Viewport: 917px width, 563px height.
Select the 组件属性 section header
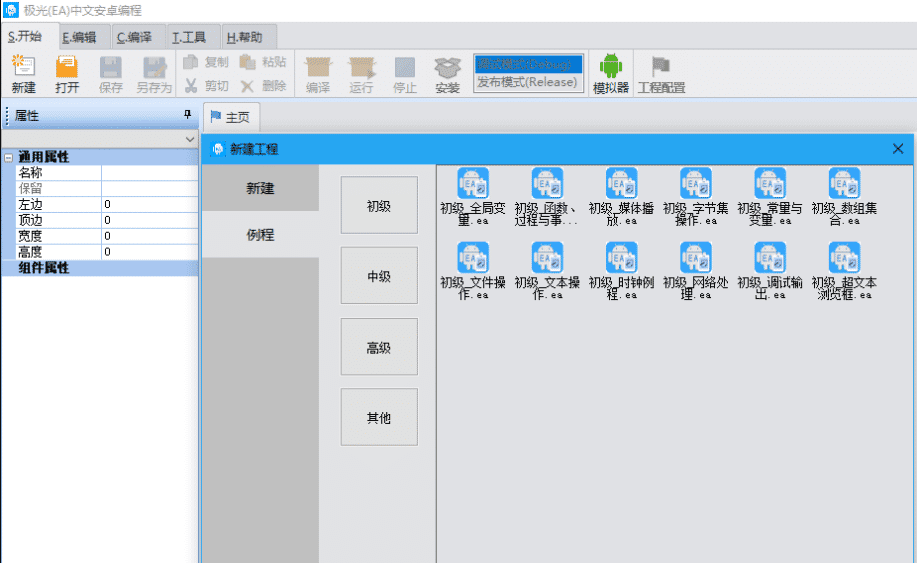point(100,268)
